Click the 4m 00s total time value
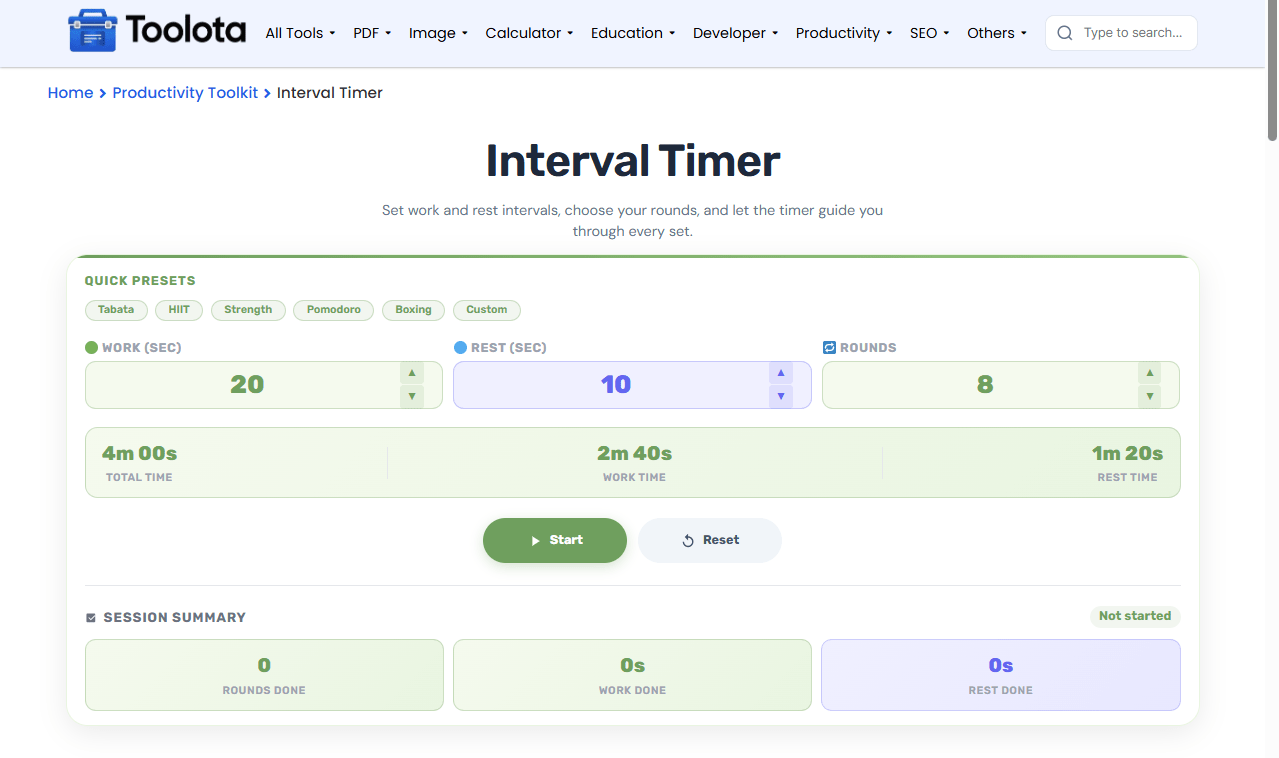The width and height of the screenshot is (1279, 758). [139, 453]
